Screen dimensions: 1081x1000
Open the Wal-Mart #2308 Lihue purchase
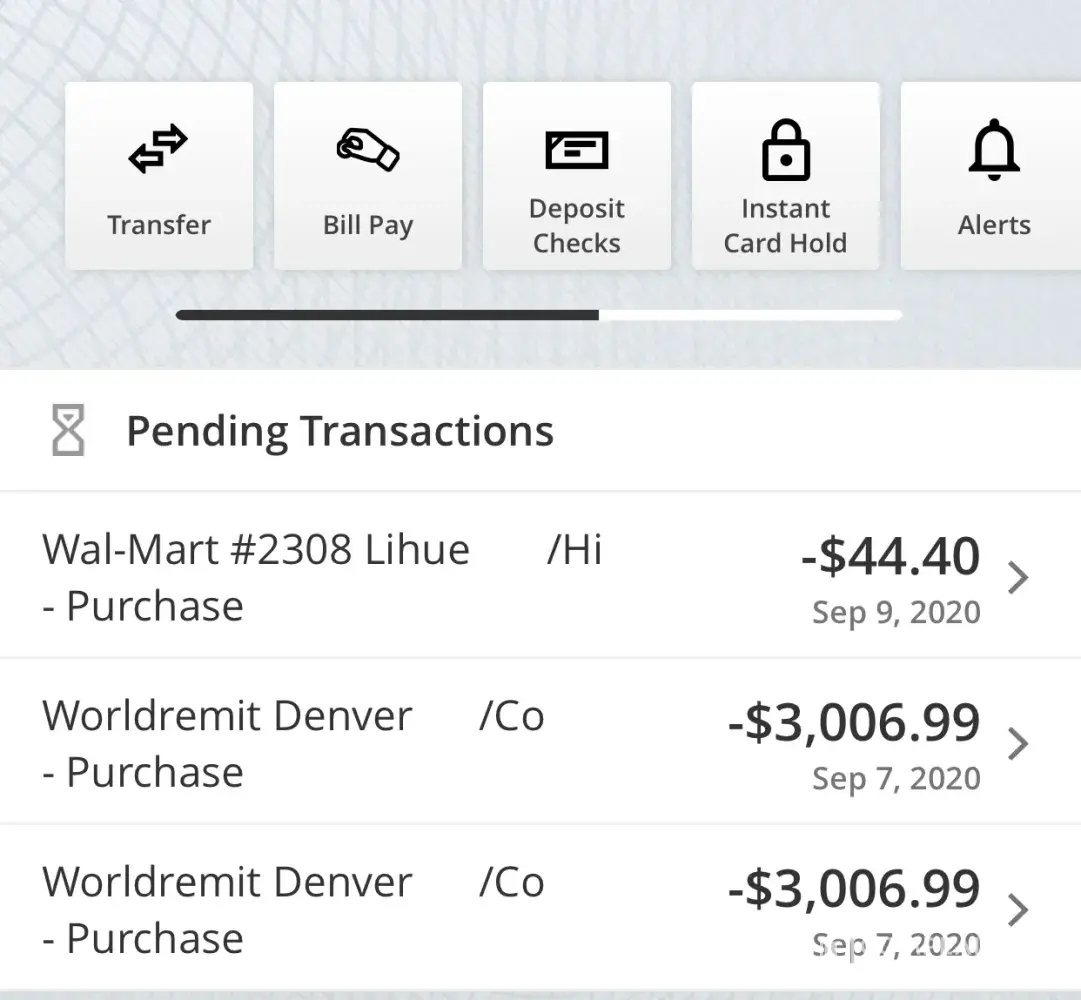point(256,550)
